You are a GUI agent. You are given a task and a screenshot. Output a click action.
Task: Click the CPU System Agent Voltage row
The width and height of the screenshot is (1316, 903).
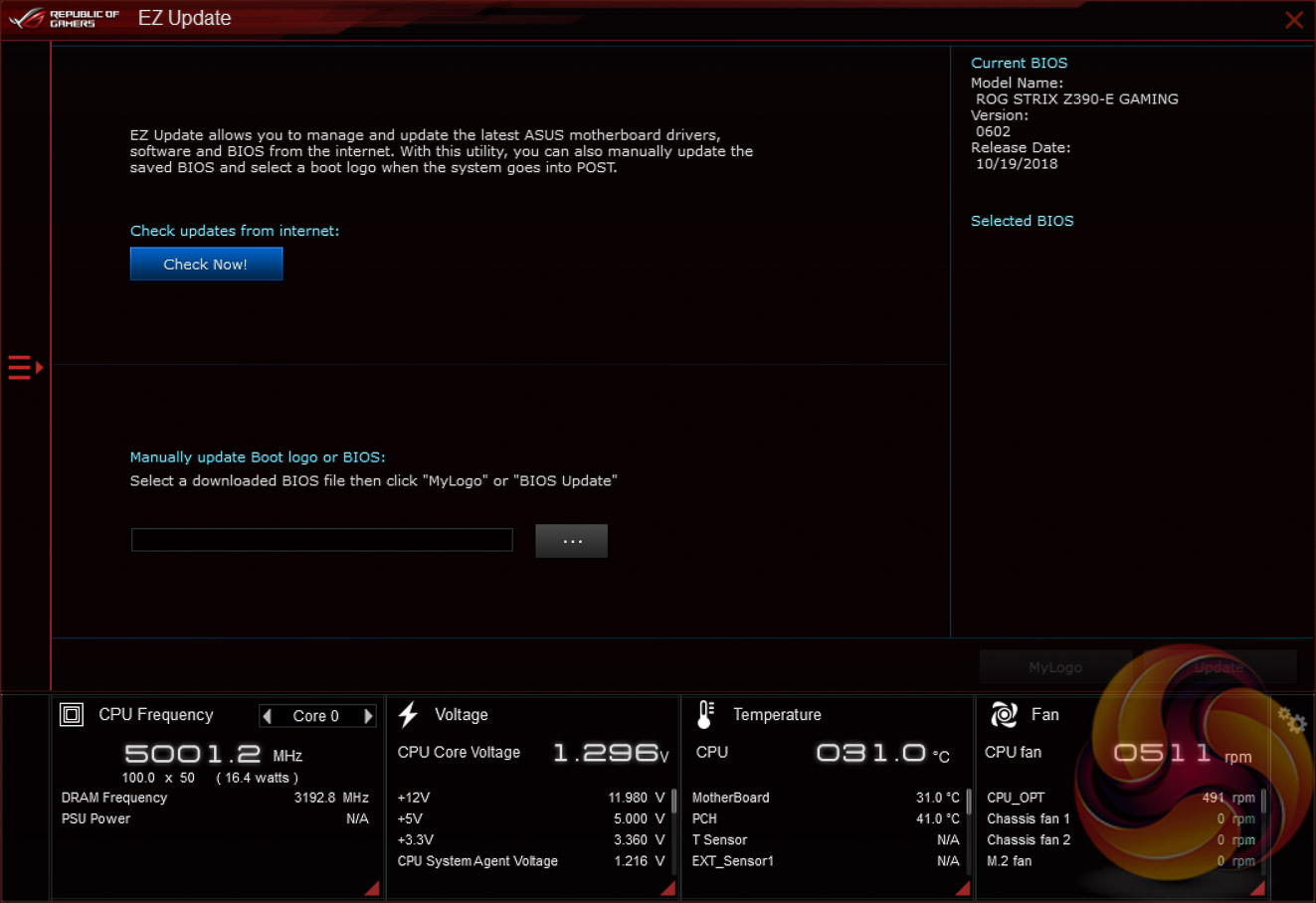point(531,861)
